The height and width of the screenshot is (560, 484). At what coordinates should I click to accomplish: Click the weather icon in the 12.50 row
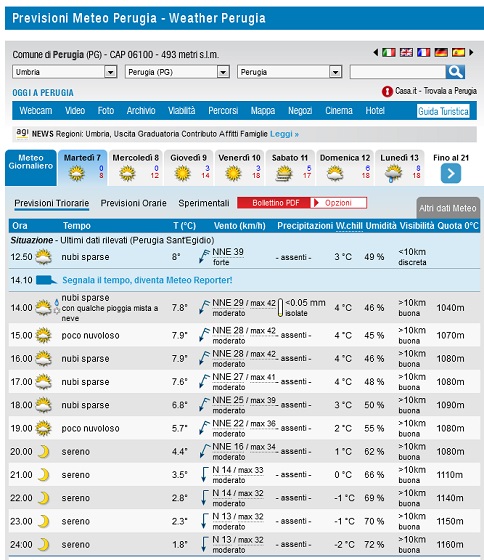click(x=44, y=257)
